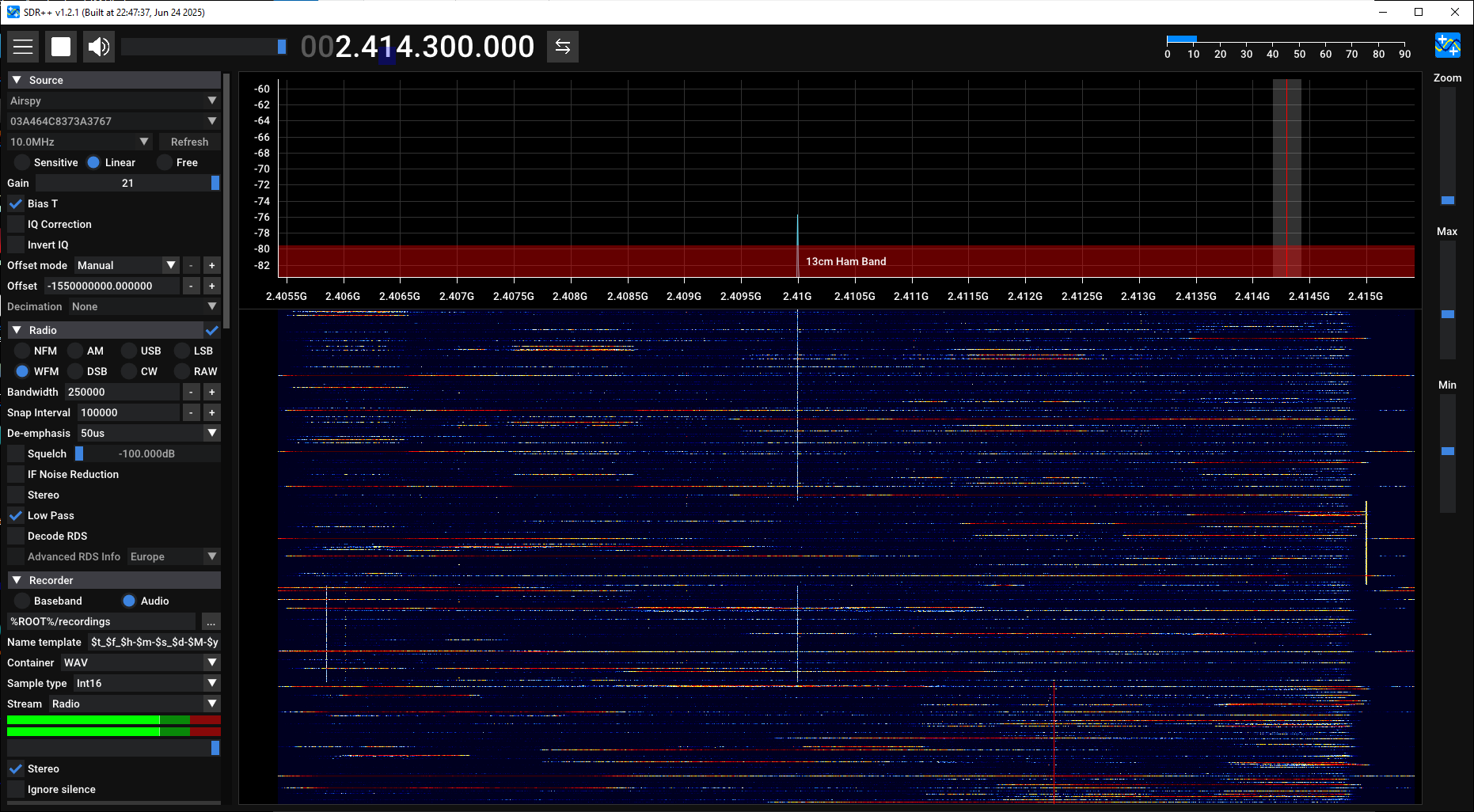Image resolution: width=1474 pixels, height=812 pixels.
Task: Open the device serial 03A464C8373A3767 dropdown
Action: pos(113,121)
